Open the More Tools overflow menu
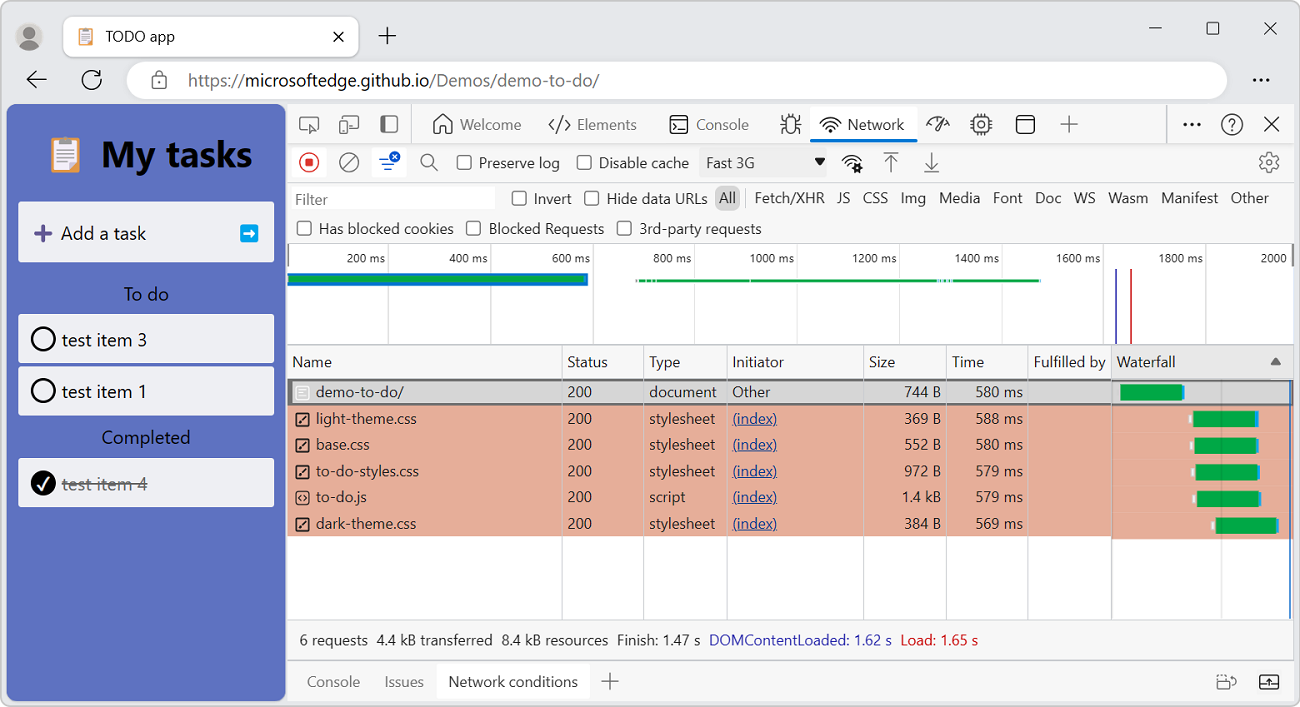The image size is (1300, 707). coord(1191,124)
